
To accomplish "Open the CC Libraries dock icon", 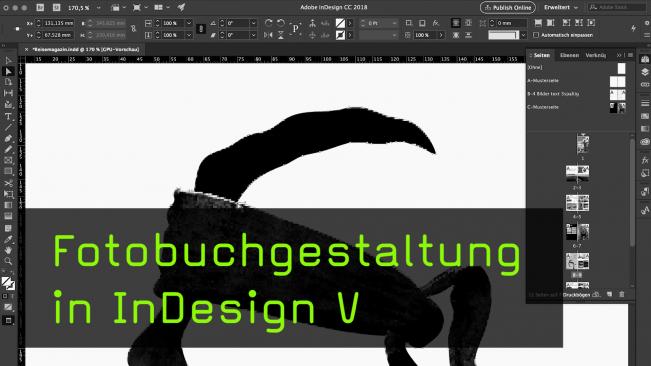I will click(x=645, y=142).
